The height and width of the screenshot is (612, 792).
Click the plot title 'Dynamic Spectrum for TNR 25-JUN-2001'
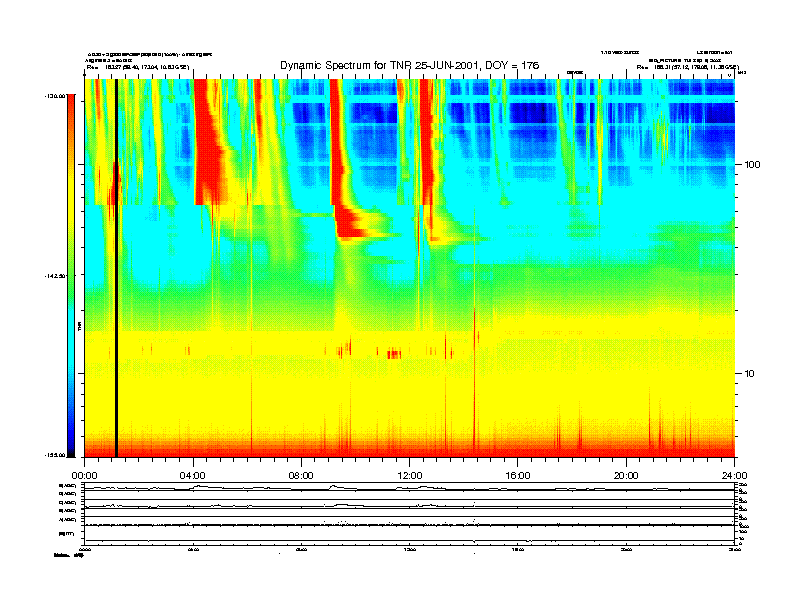point(410,65)
